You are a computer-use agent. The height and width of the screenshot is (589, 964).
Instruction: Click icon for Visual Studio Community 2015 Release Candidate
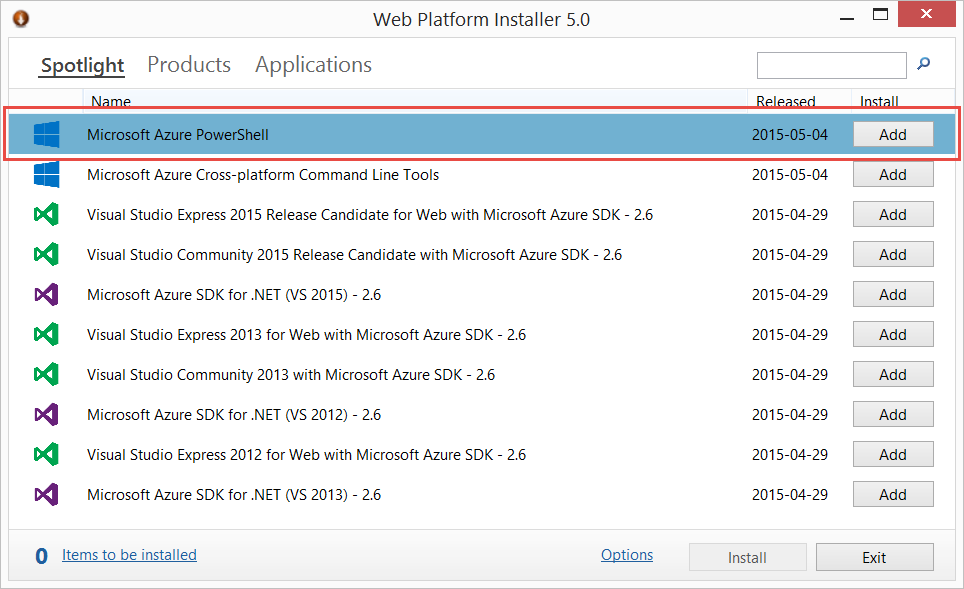(46, 255)
